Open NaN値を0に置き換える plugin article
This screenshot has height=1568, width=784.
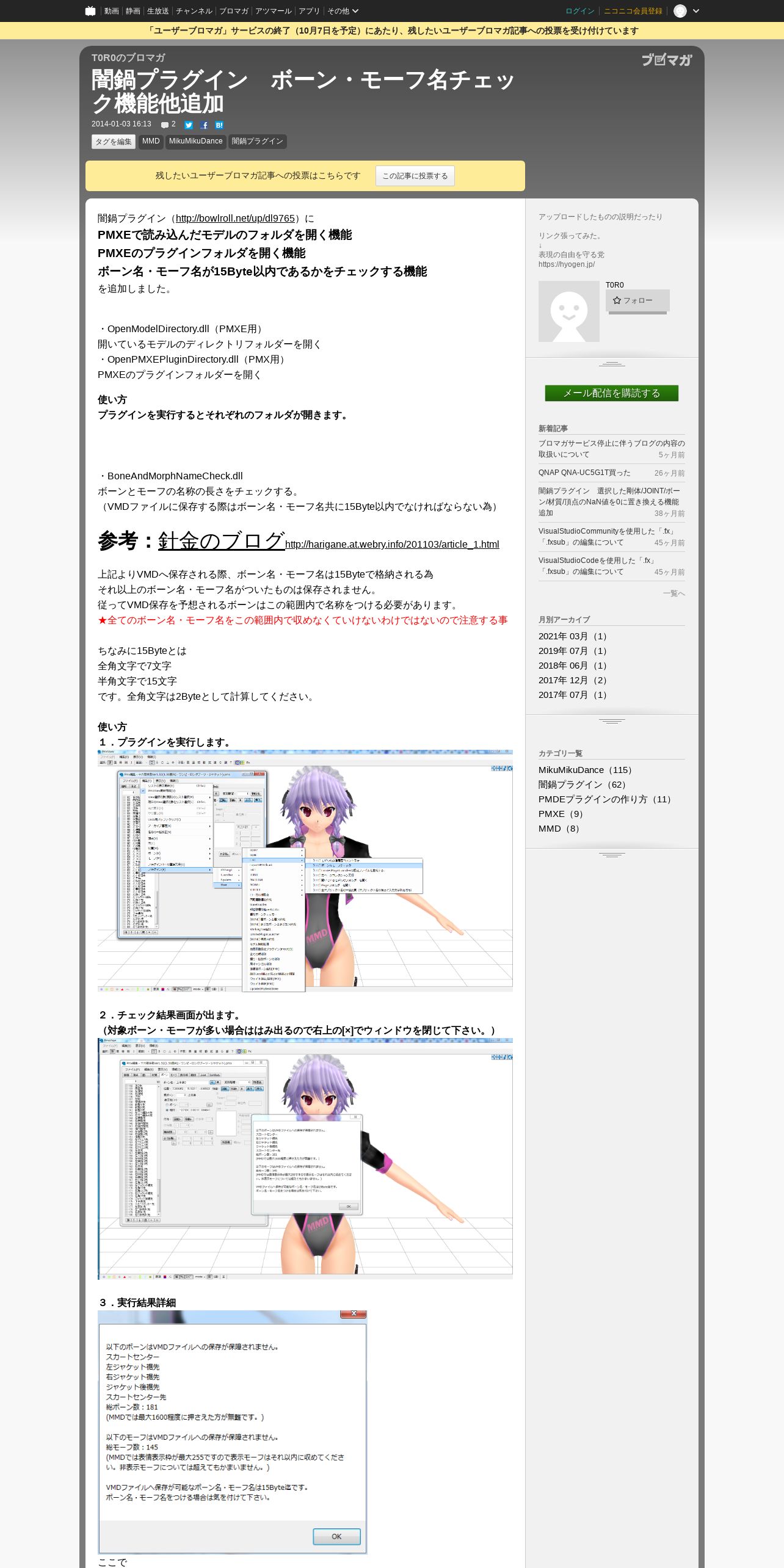(x=609, y=502)
